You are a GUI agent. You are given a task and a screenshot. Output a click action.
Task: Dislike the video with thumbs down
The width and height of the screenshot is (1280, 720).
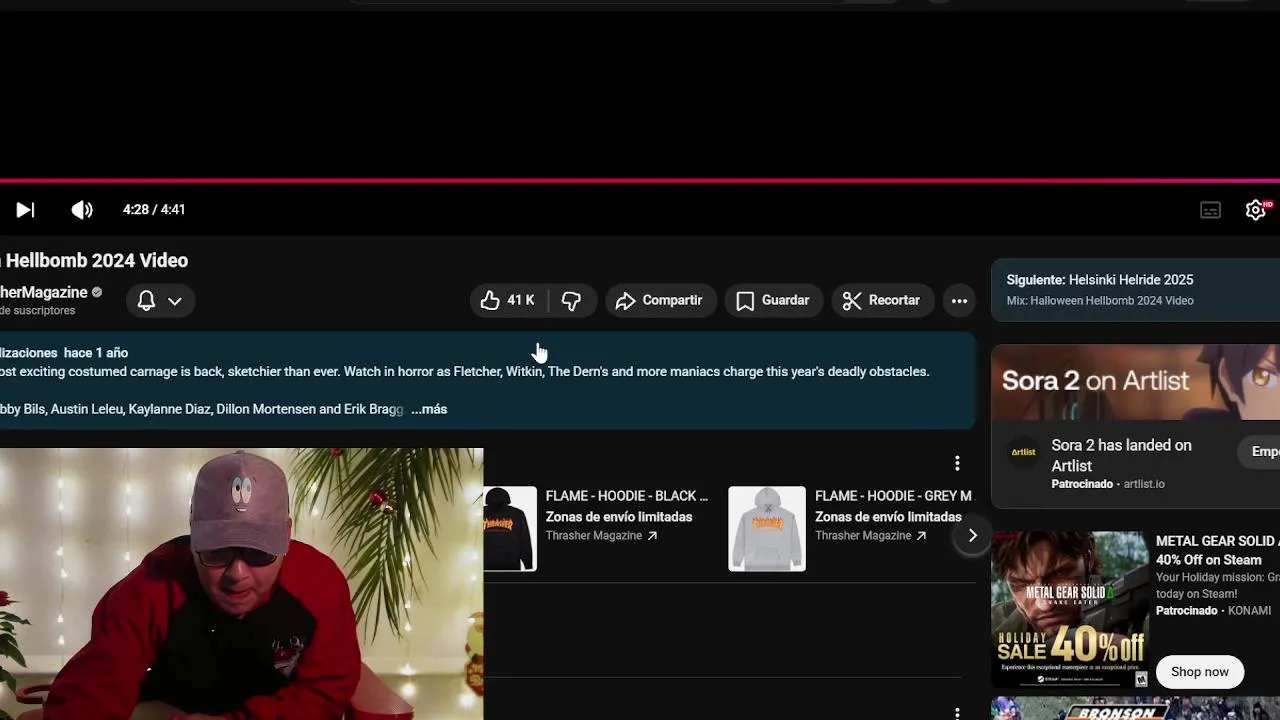[x=572, y=300]
